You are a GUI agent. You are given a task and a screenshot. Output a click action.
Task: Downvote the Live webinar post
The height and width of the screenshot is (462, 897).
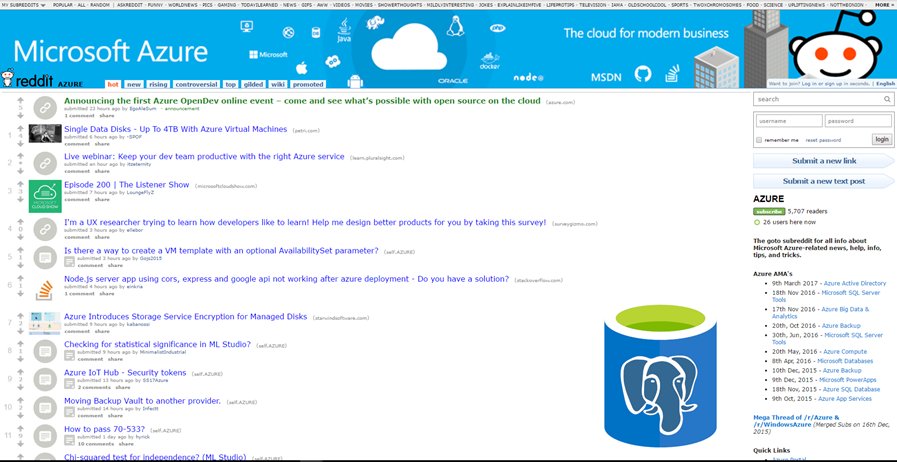[x=21, y=170]
